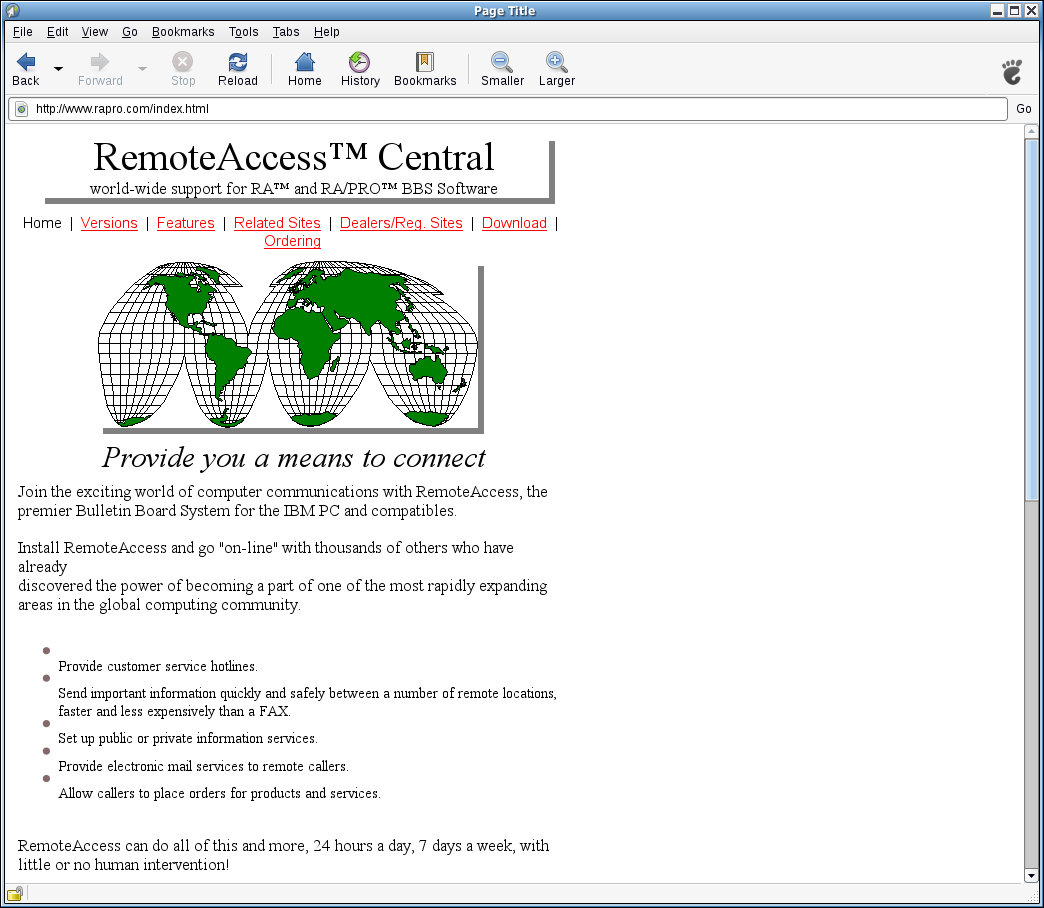Open the File menu
The height and width of the screenshot is (908, 1044).
23,31
